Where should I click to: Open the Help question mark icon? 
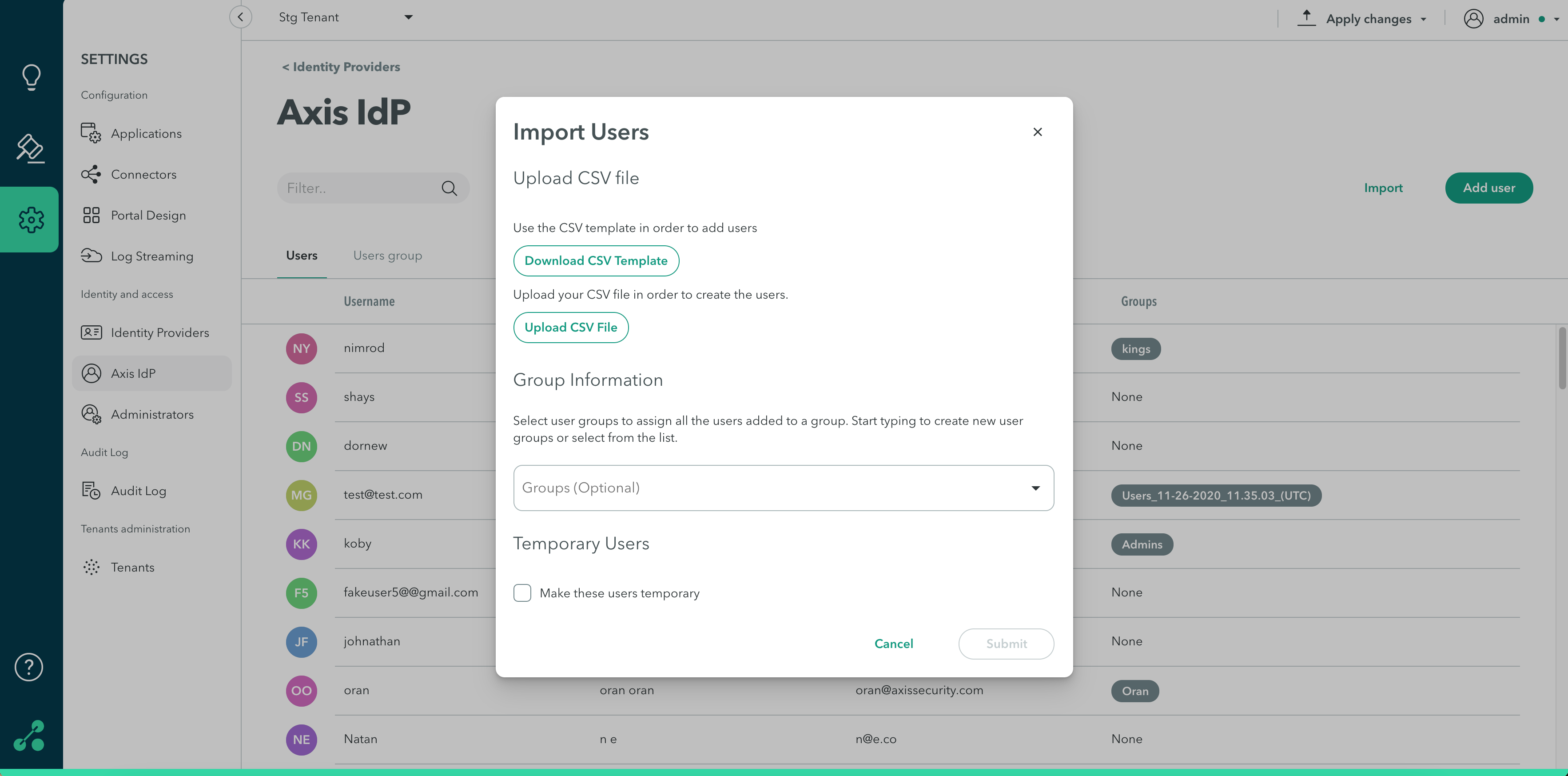[x=28, y=667]
